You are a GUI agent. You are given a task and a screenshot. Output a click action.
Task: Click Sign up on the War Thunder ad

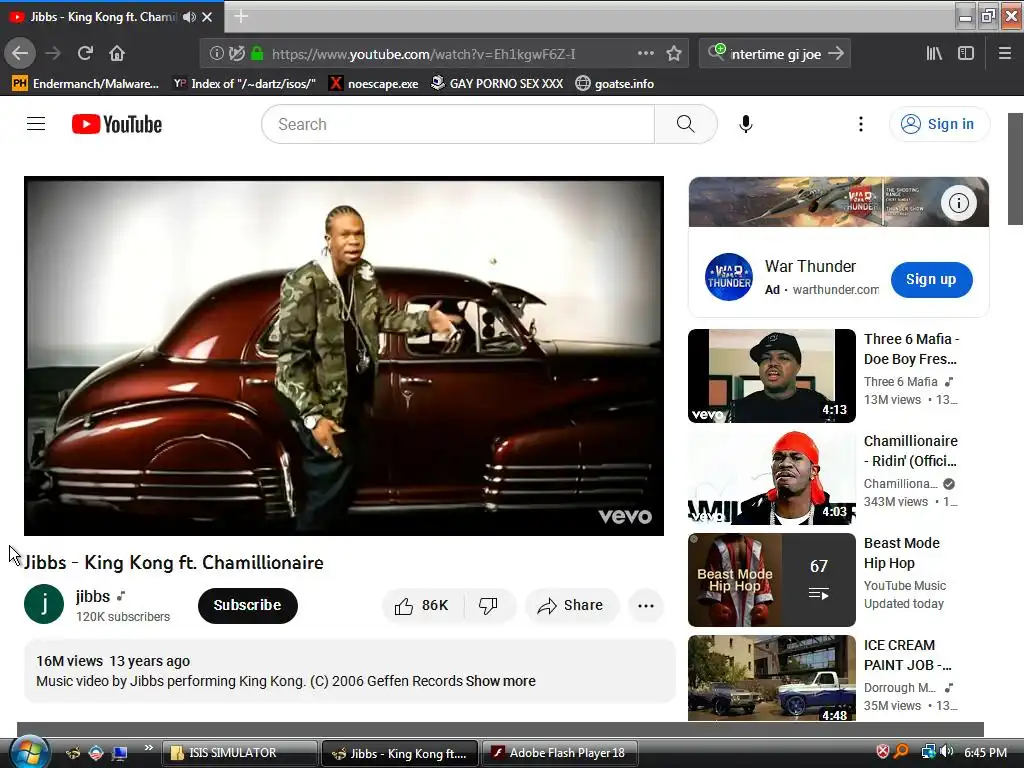pos(931,280)
